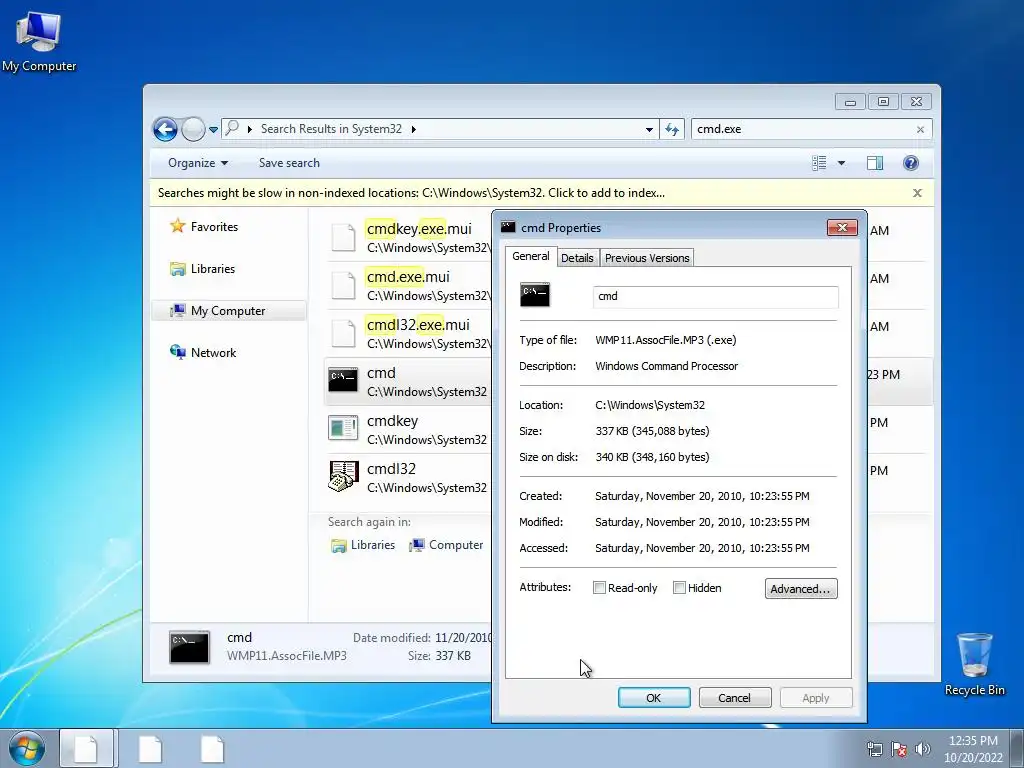Click the second taskbar program icon
The height and width of the screenshot is (768, 1024).
150,748
